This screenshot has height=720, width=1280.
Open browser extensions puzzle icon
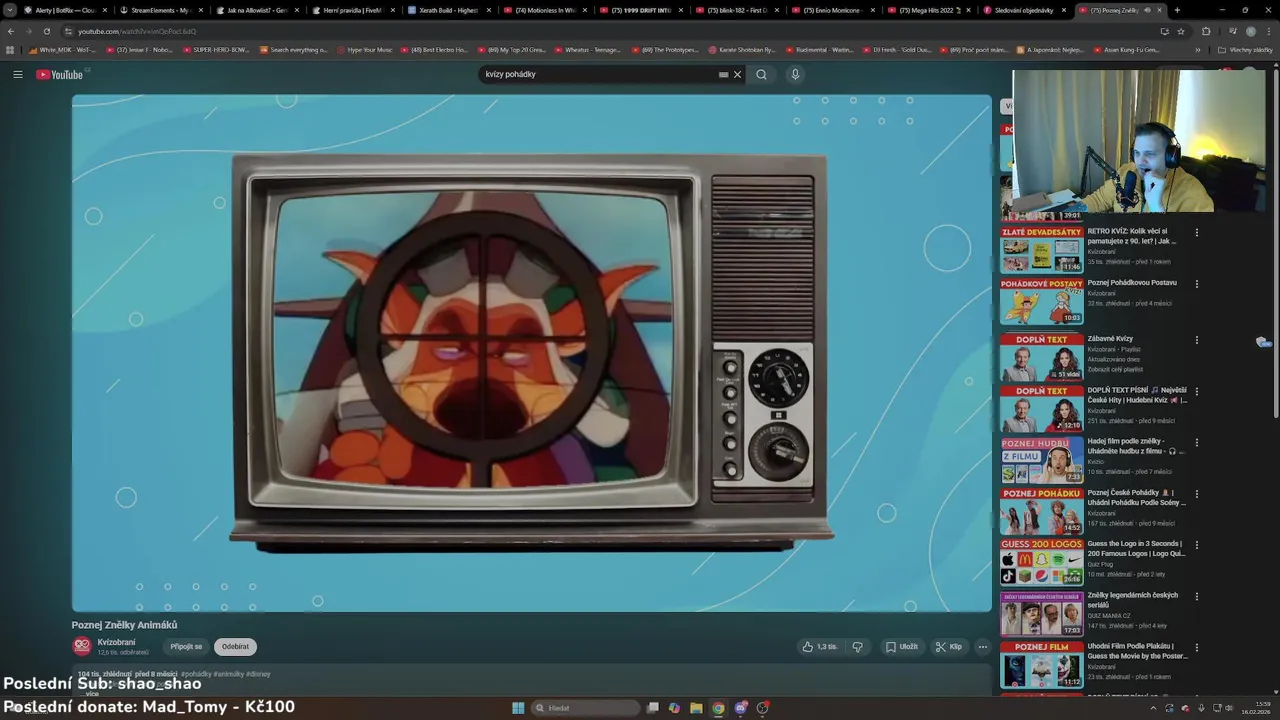click(x=1206, y=31)
